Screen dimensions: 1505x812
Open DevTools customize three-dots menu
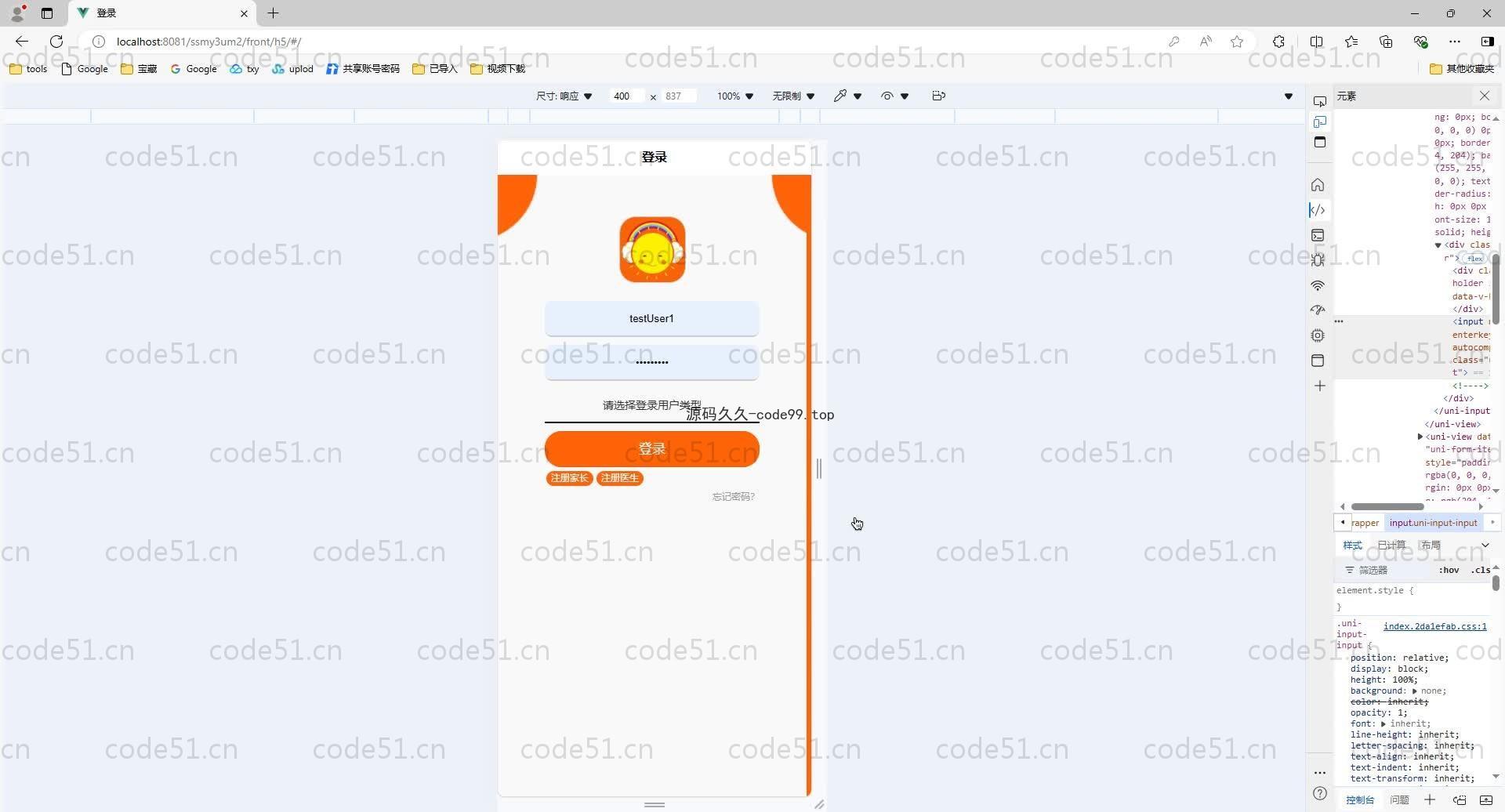1320,773
